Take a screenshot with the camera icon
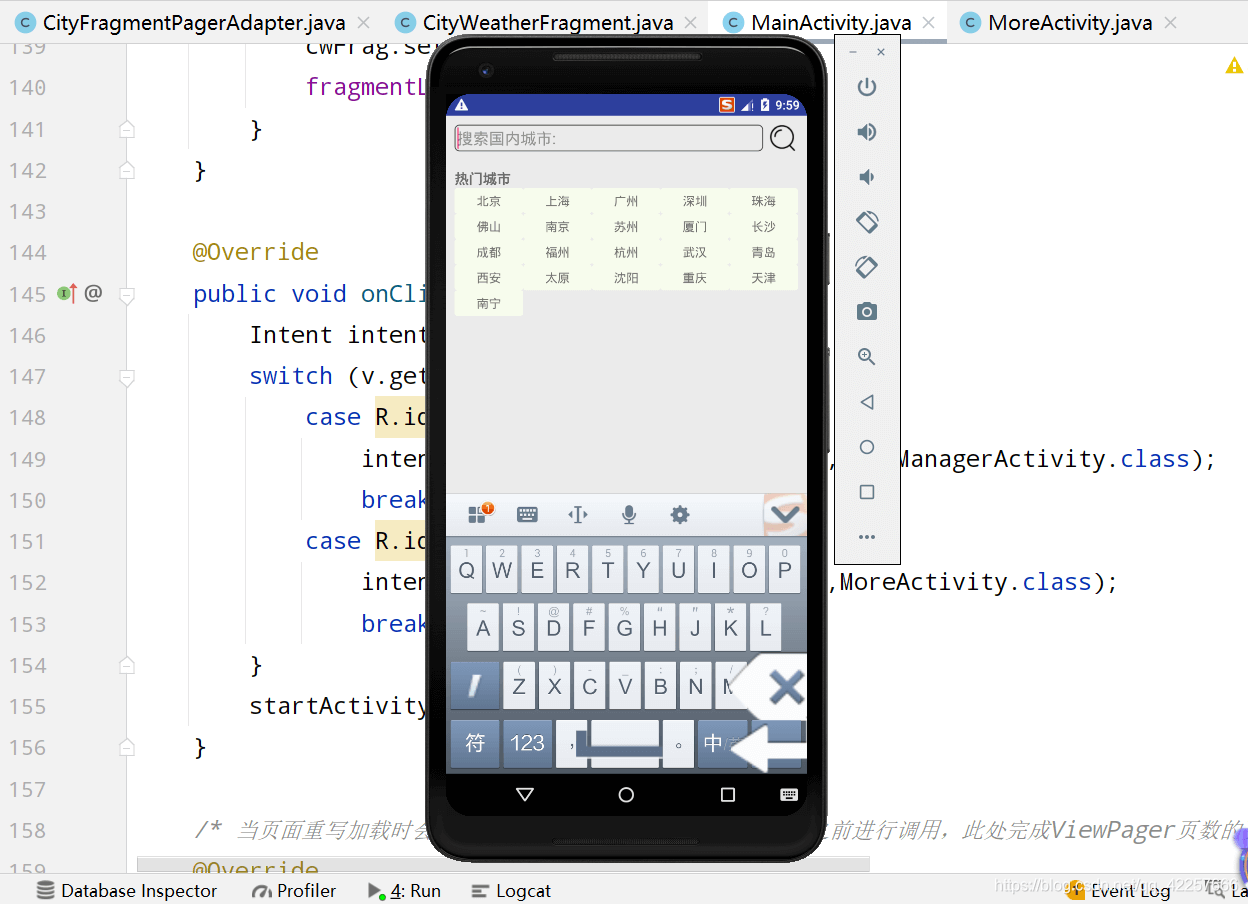The height and width of the screenshot is (904, 1248). tap(866, 311)
